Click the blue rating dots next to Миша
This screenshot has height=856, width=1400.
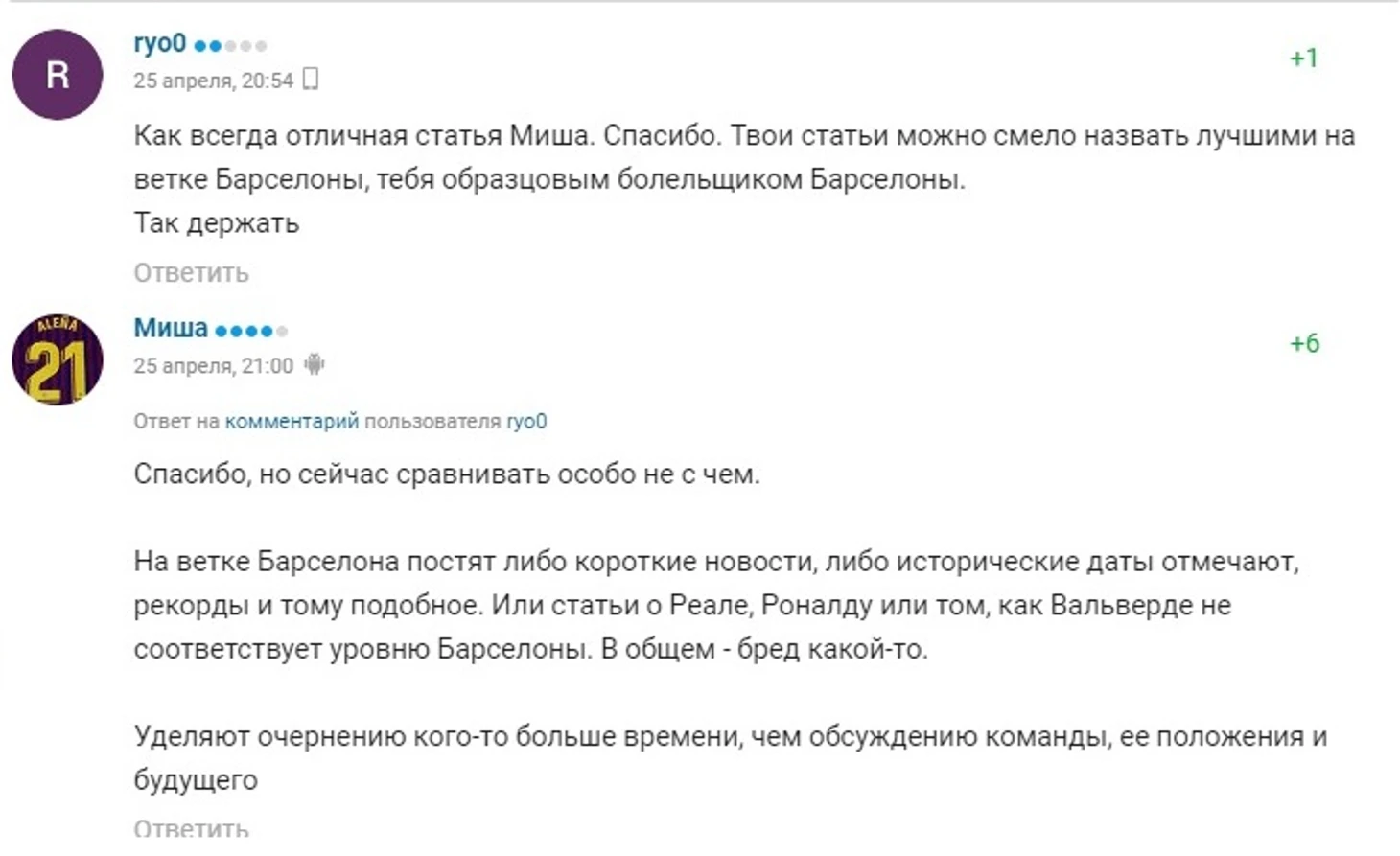coord(251,331)
